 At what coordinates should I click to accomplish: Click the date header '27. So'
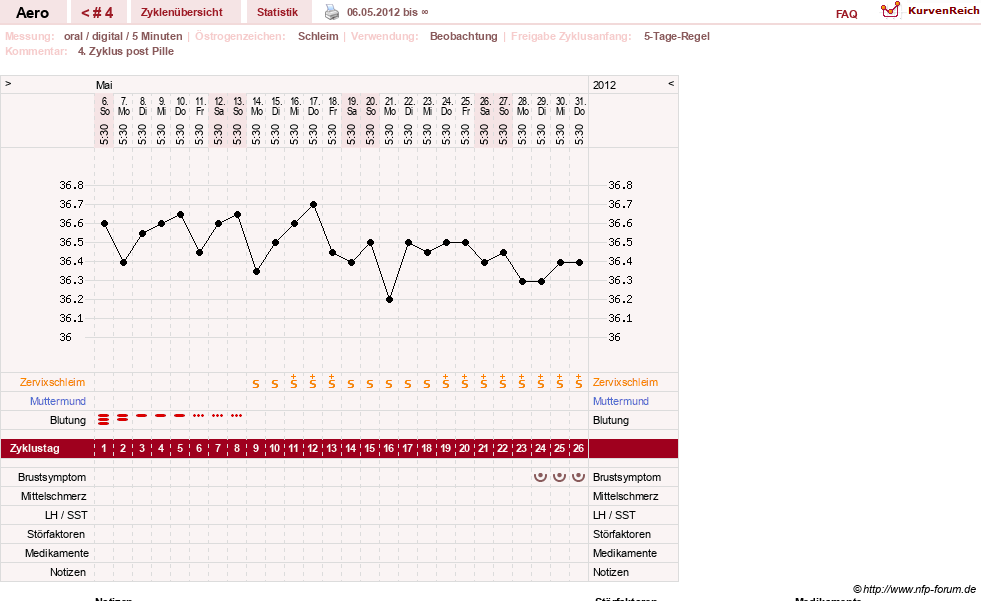click(x=504, y=106)
